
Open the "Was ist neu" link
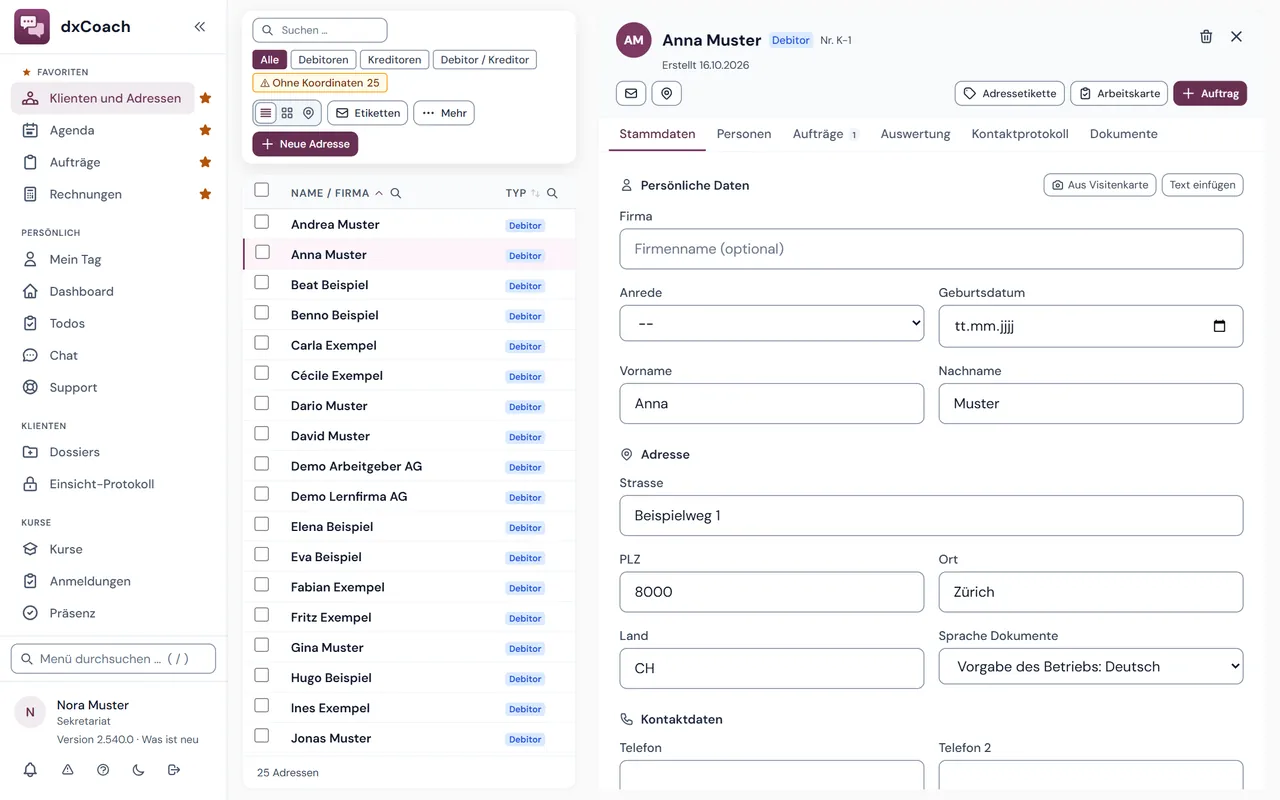(170, 740)
